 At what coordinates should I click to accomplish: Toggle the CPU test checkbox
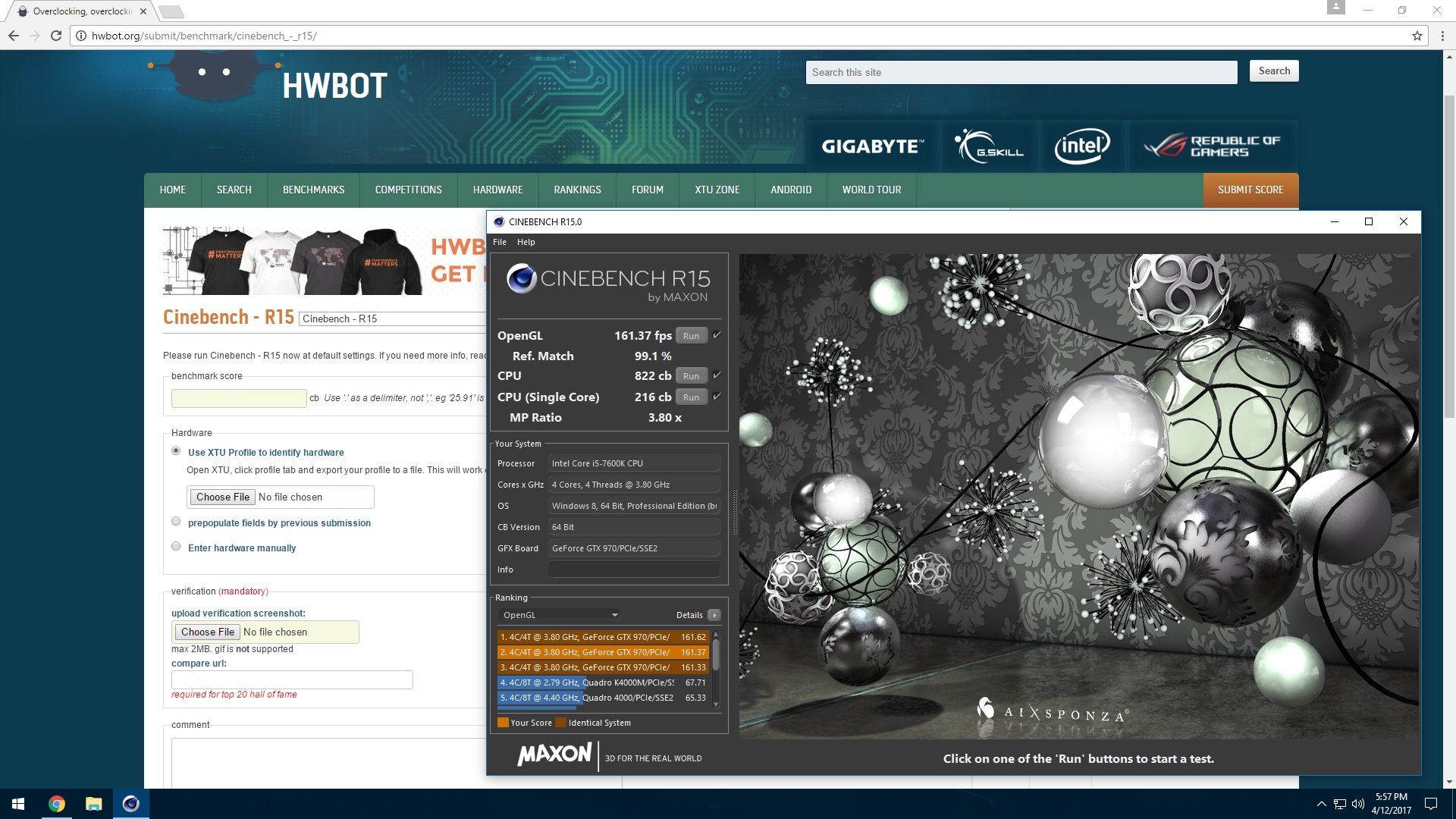coord(717,375)
